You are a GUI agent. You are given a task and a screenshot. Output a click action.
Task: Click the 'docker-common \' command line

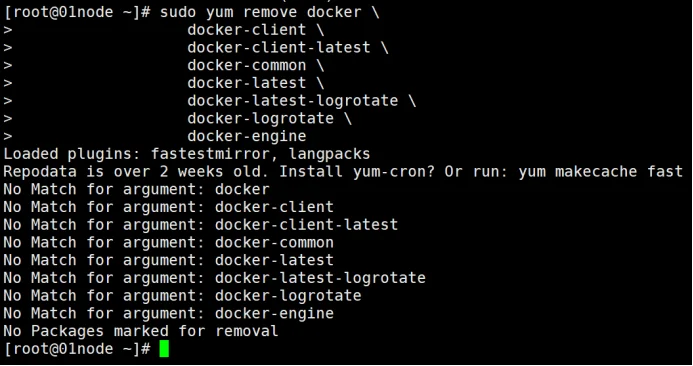255,65
